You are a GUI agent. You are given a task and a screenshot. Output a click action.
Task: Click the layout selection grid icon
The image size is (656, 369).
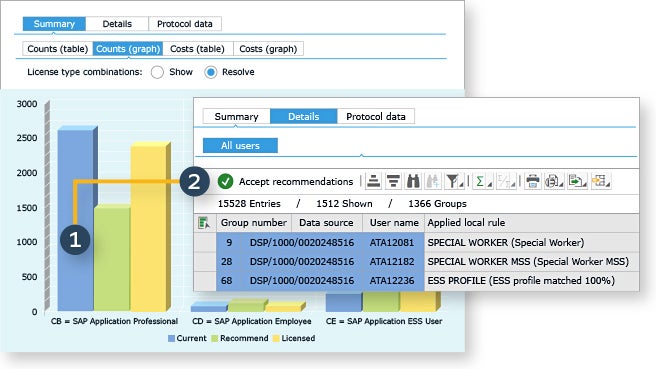tap(601, 181)
